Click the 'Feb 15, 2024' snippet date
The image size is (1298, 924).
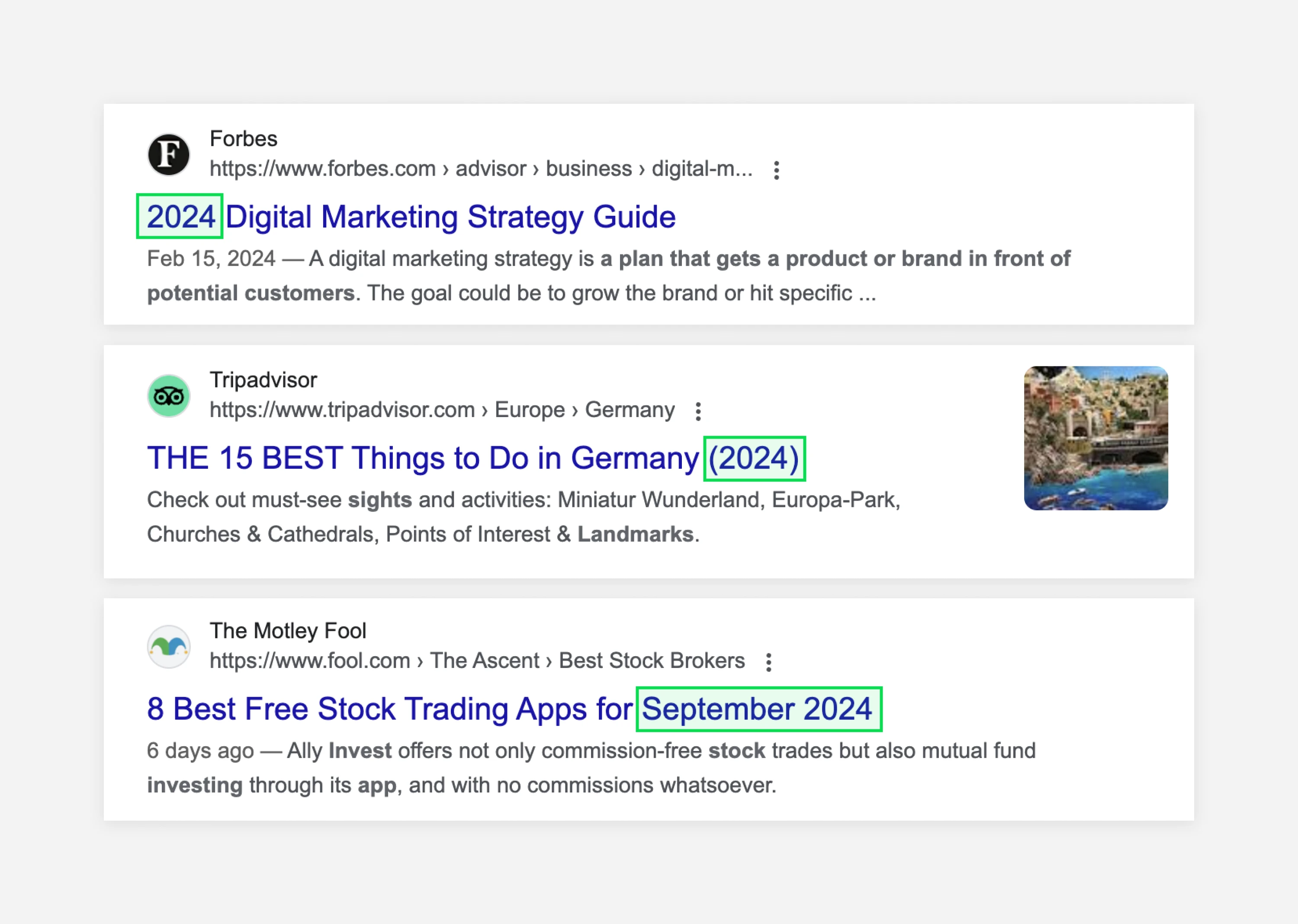coord(211,259)
